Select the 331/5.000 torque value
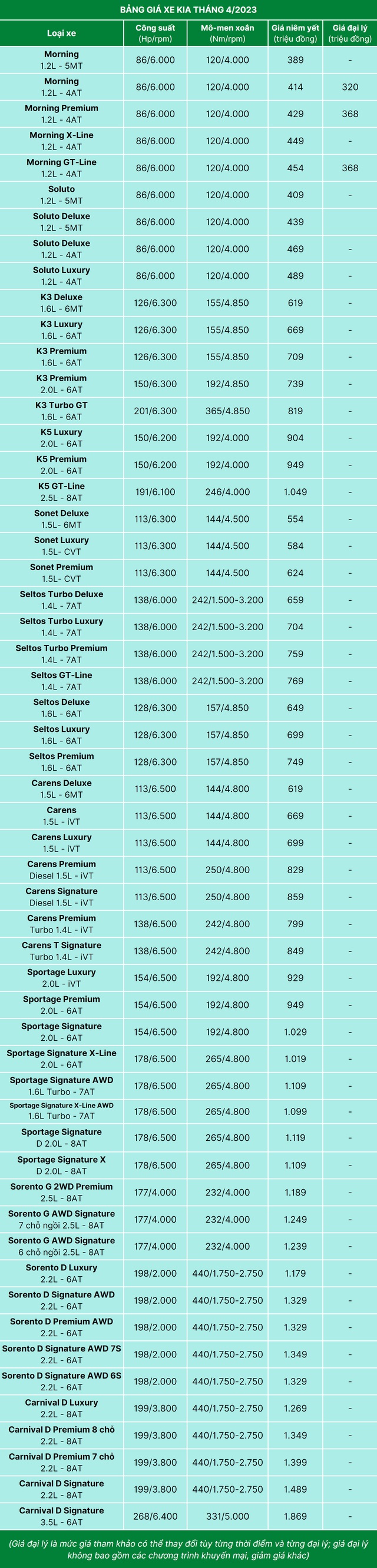Viewport: 377px width, 1568px height. pos(227,1516)
